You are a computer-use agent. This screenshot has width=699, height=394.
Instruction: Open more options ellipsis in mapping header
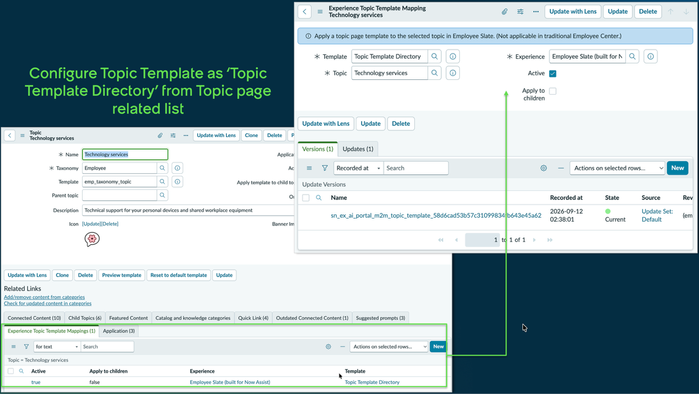coord(535,12)
